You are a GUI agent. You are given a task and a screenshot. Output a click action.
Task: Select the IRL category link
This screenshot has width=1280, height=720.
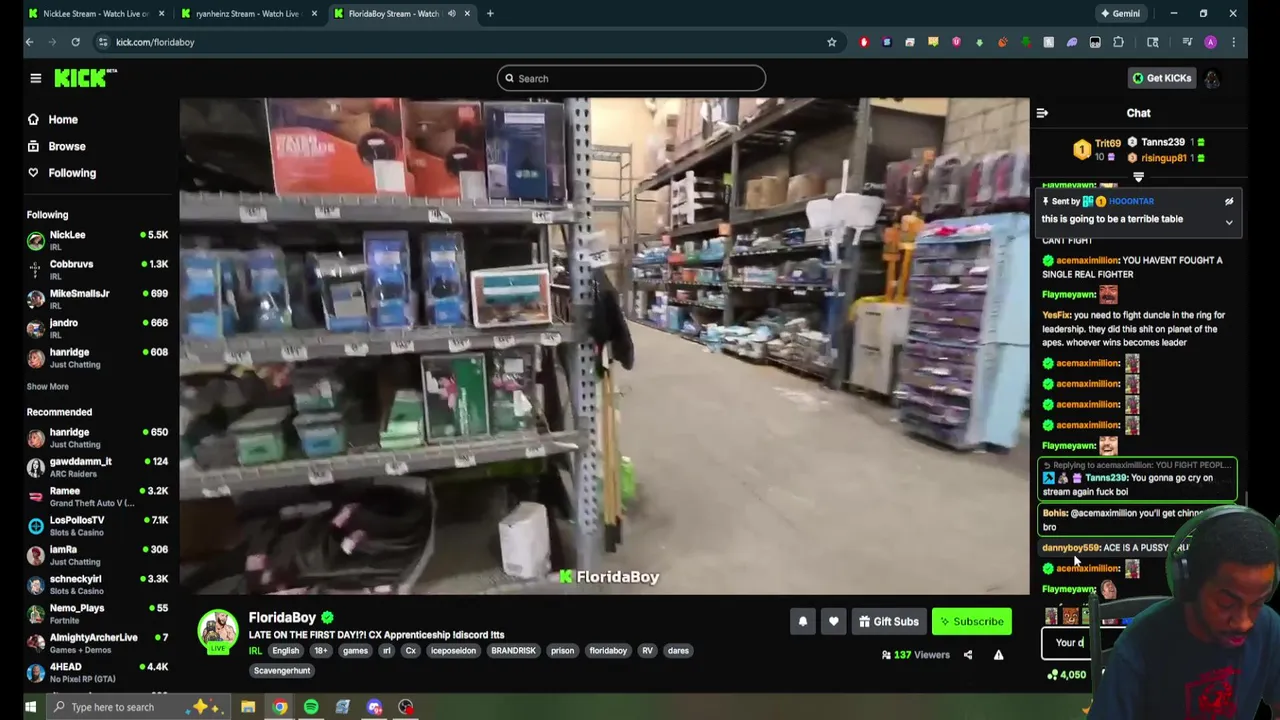pyautogui.click(x=255, y=651)
